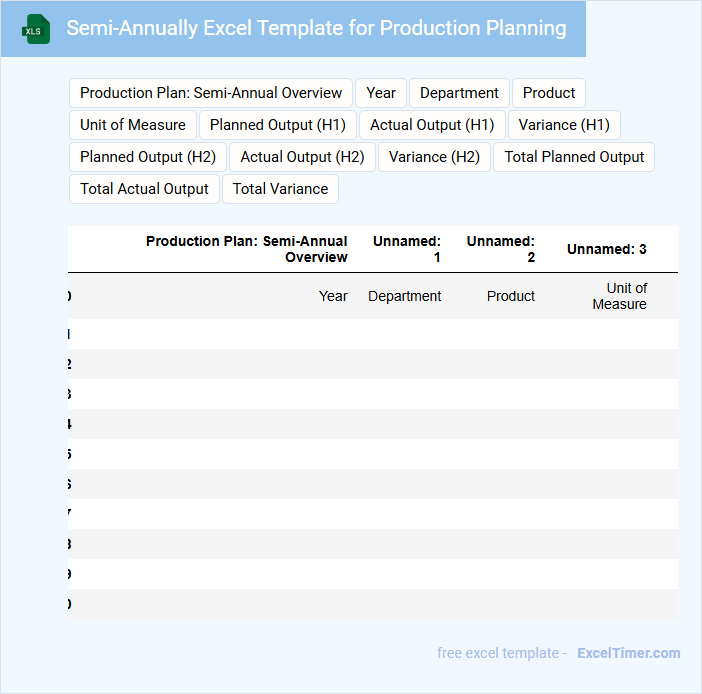Viewport: 702px width, 694px height.
Task: Click the 'Actual Output (H2)' tag
Action: (302, 157)
